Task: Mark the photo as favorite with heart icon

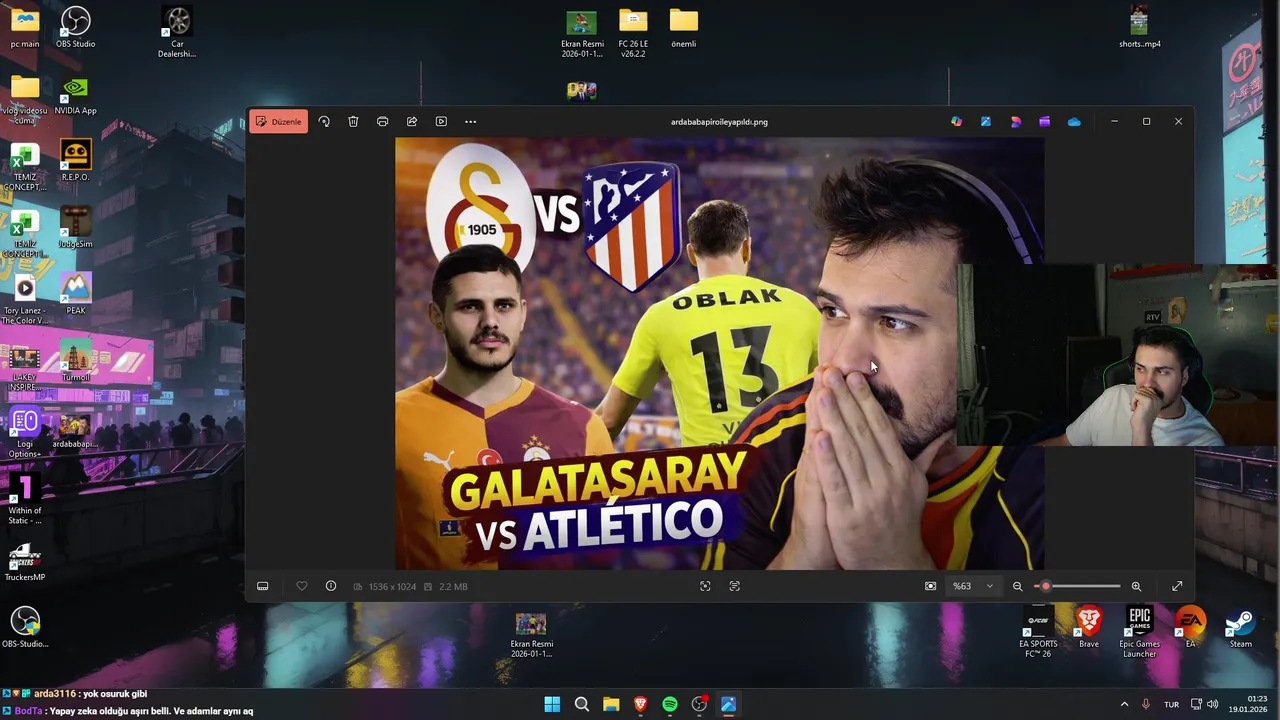Action: (x=302, y=586)
